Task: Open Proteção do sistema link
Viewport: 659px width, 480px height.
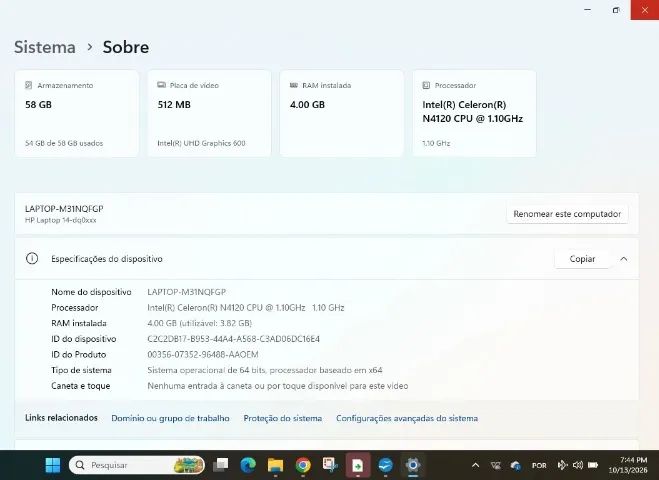Action: pyautogui.click(x=282, y=418)
